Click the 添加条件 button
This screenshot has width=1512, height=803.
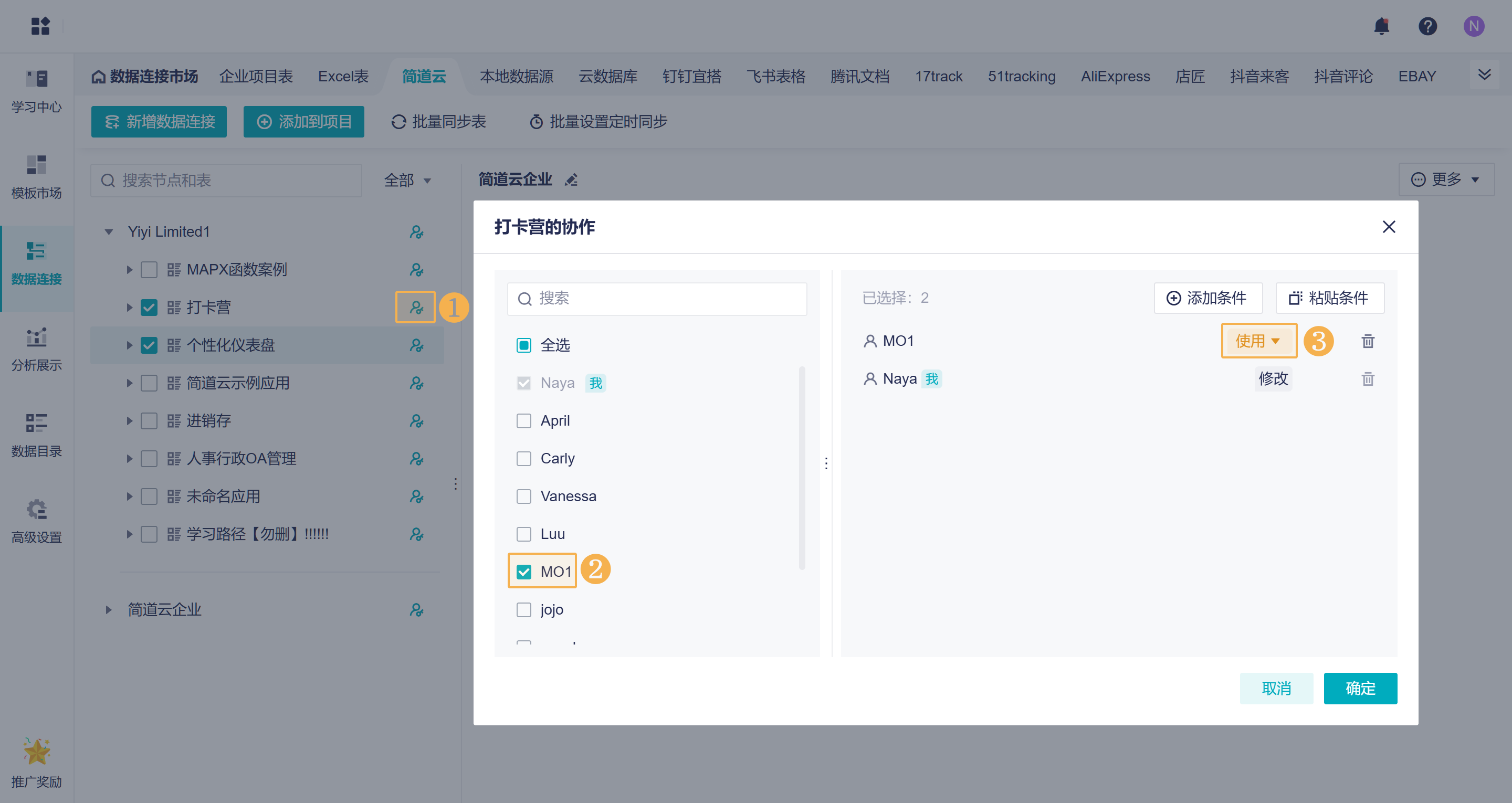(1207, 298)
